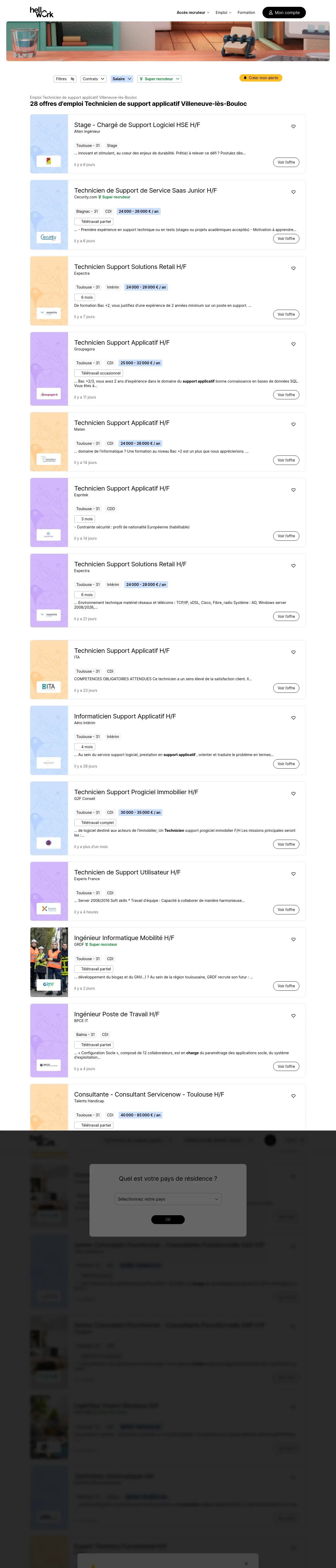Save the Informaticien Support Applicatif Aéro Intérim offer

click(x=293, y=718)
